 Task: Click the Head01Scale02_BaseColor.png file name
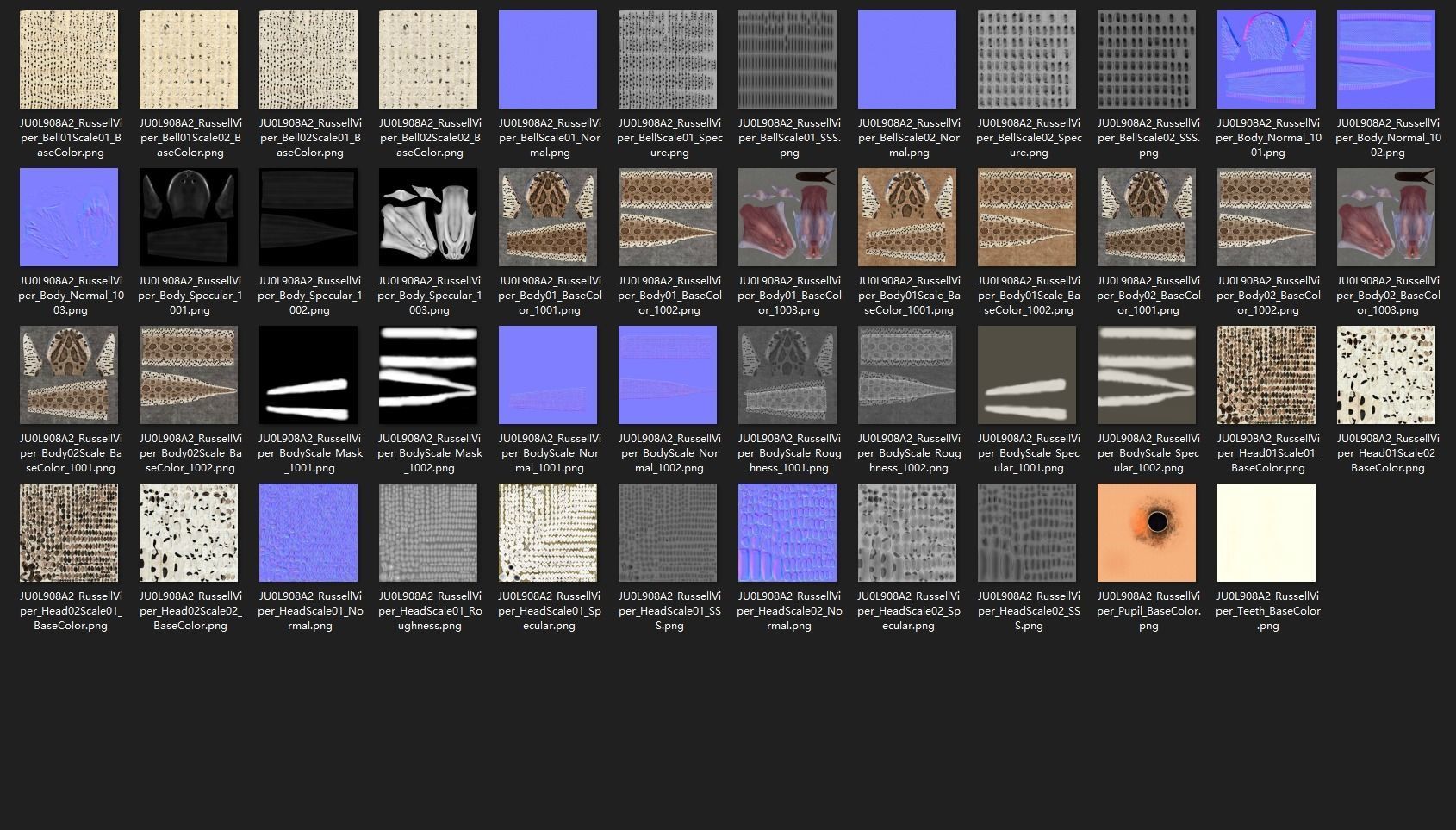point(1386,453)
